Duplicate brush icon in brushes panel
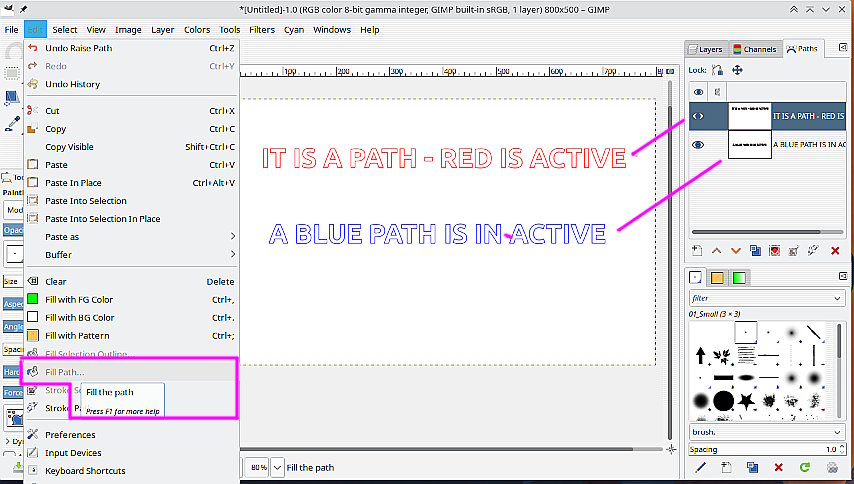Image resolution: width=854 pixels, height=484 pixels. click(752, 467)
